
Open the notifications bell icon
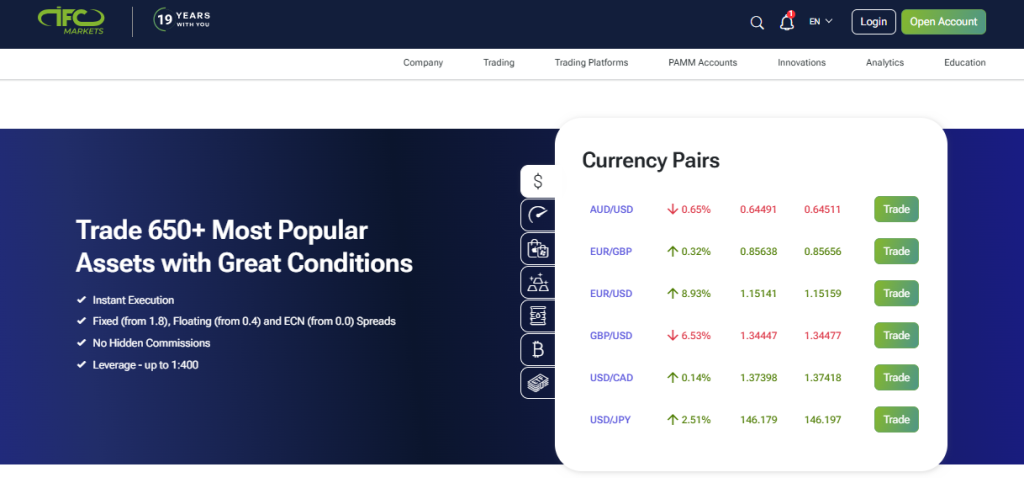click(x=786, y=23)
